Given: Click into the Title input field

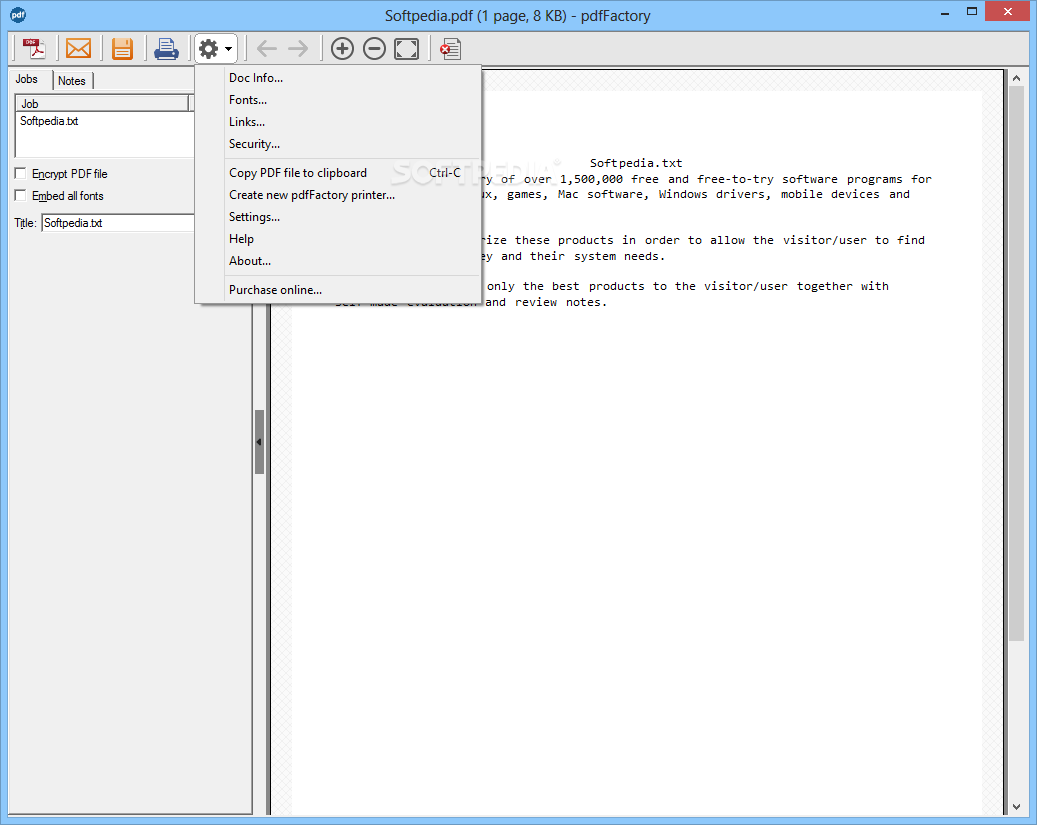Looking at the screenshot, I should point(118,223).
